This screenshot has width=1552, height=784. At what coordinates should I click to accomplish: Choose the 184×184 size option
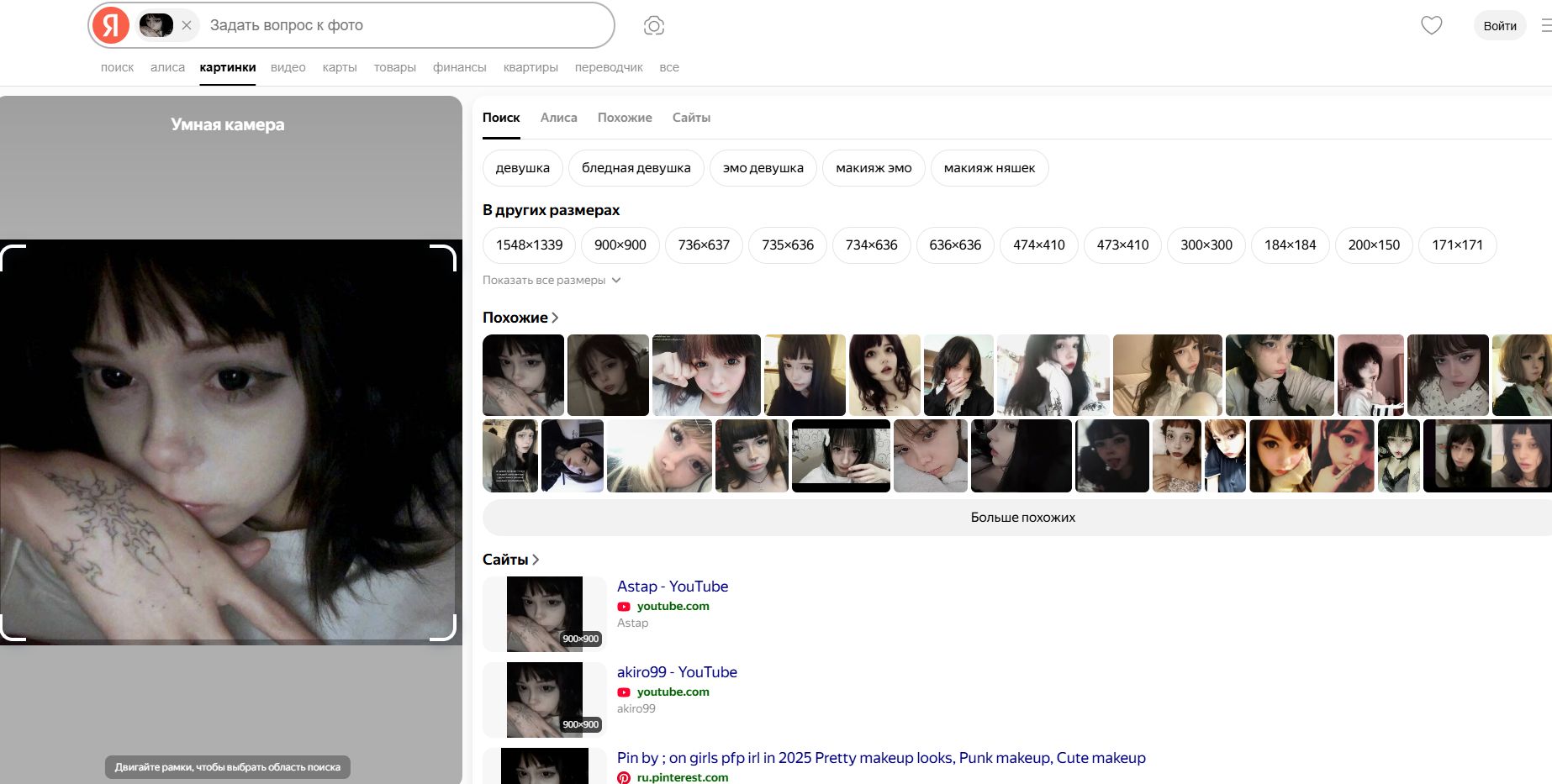pyautogui.click(x=1291, y=245)
